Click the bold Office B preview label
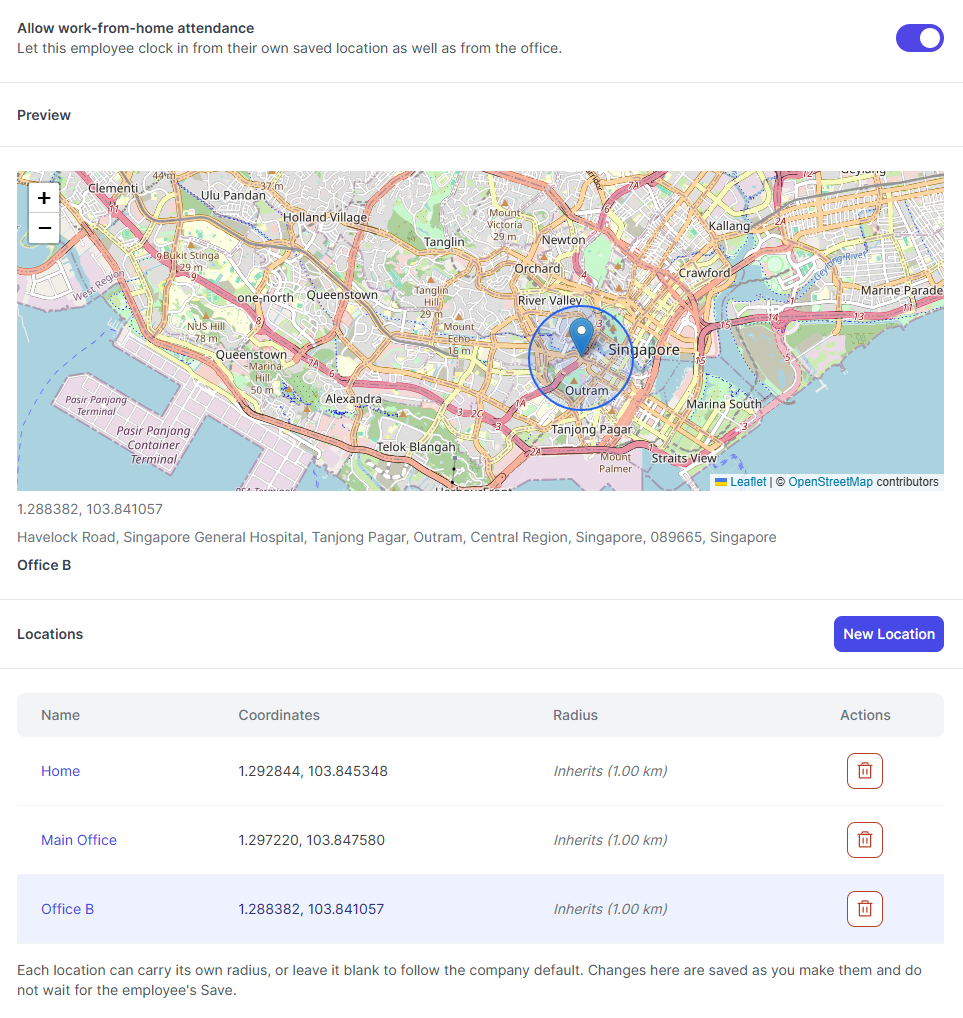 click(x=44, y=565)
